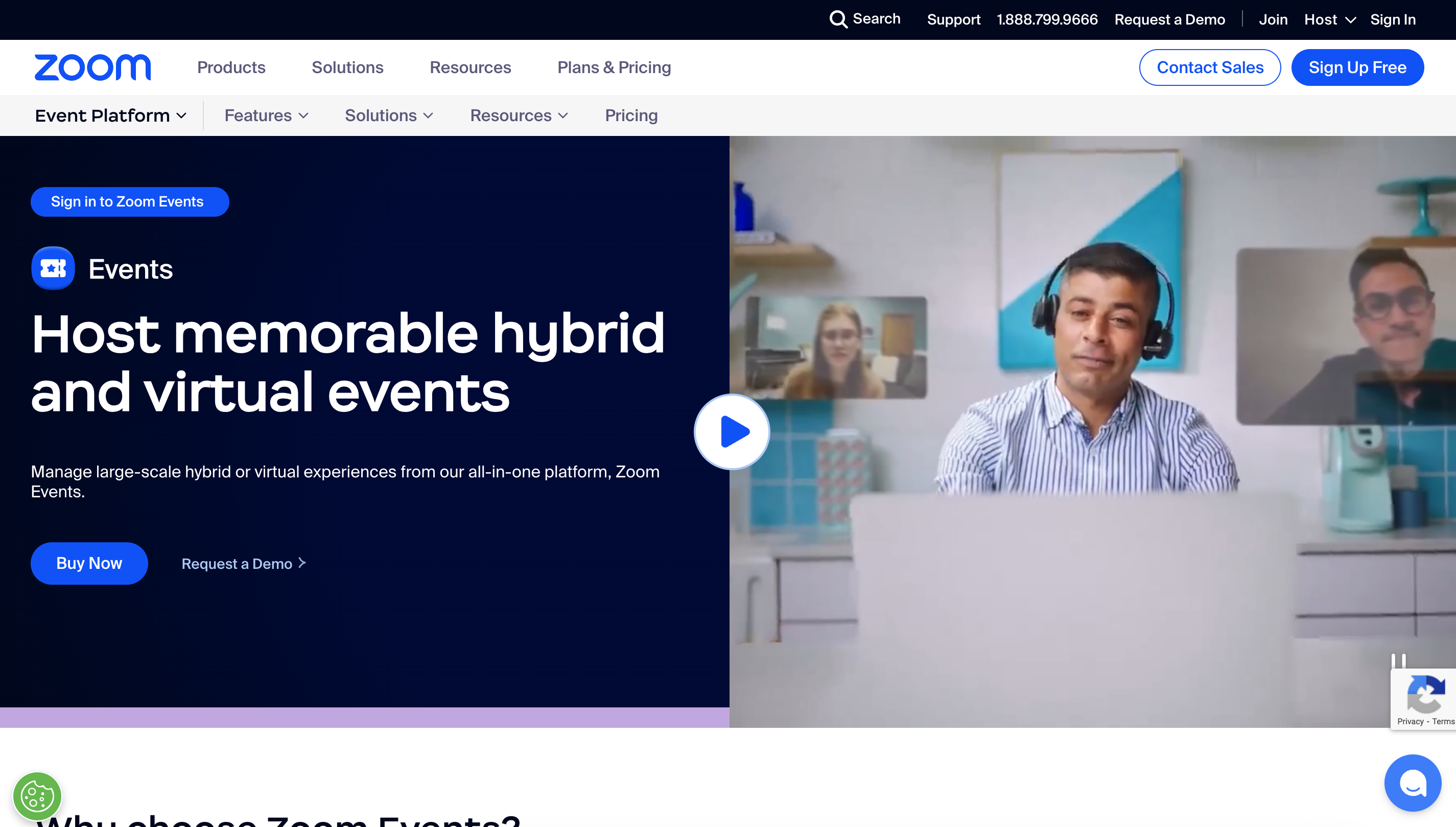Open the Solutions dropdown in subnav
Image resolution: width=1456 pixels, height=827 pixels.
(x=389, y=116)
